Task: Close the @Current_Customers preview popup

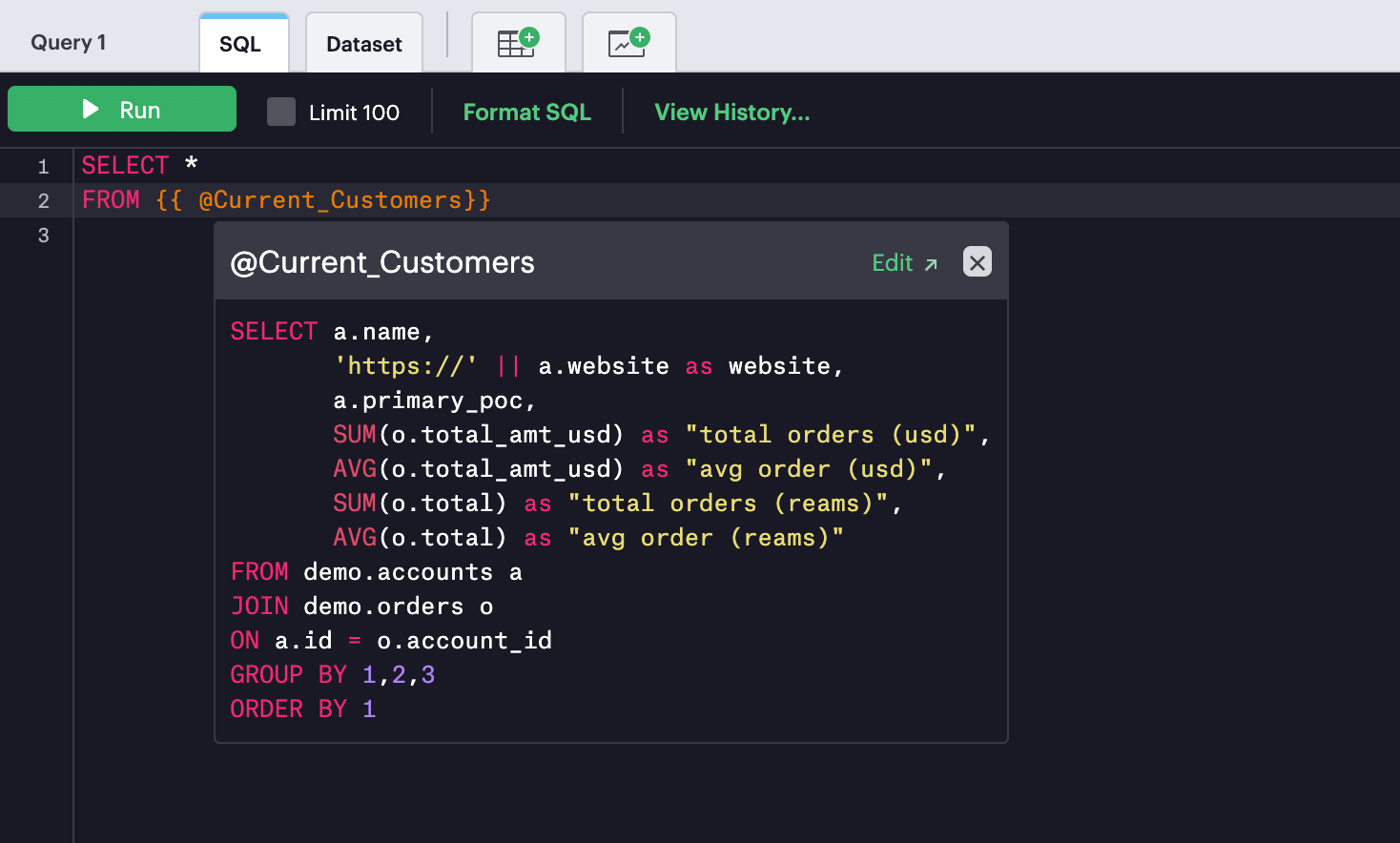Action: [x=977, y=261]
